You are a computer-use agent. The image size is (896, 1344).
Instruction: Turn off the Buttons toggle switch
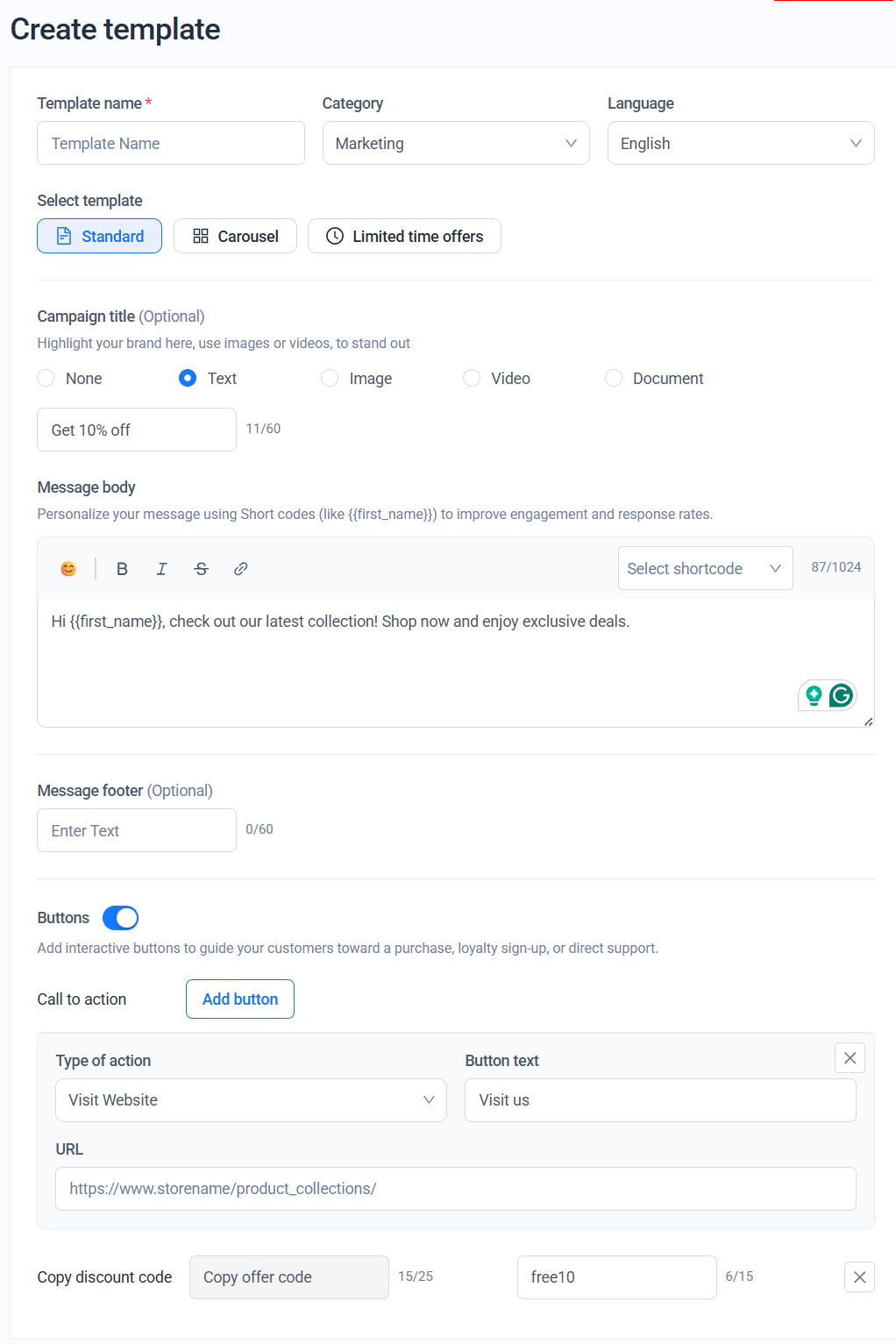pos(120,918)
